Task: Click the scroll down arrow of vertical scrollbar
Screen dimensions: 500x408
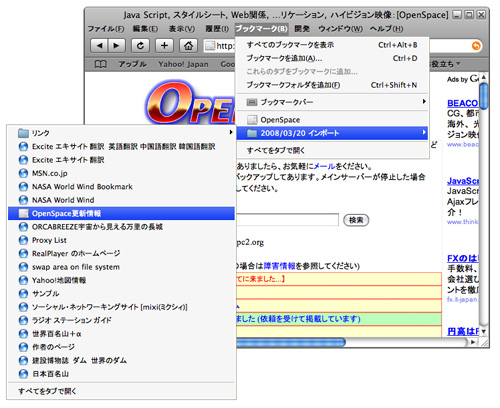Action: [484, 331]
